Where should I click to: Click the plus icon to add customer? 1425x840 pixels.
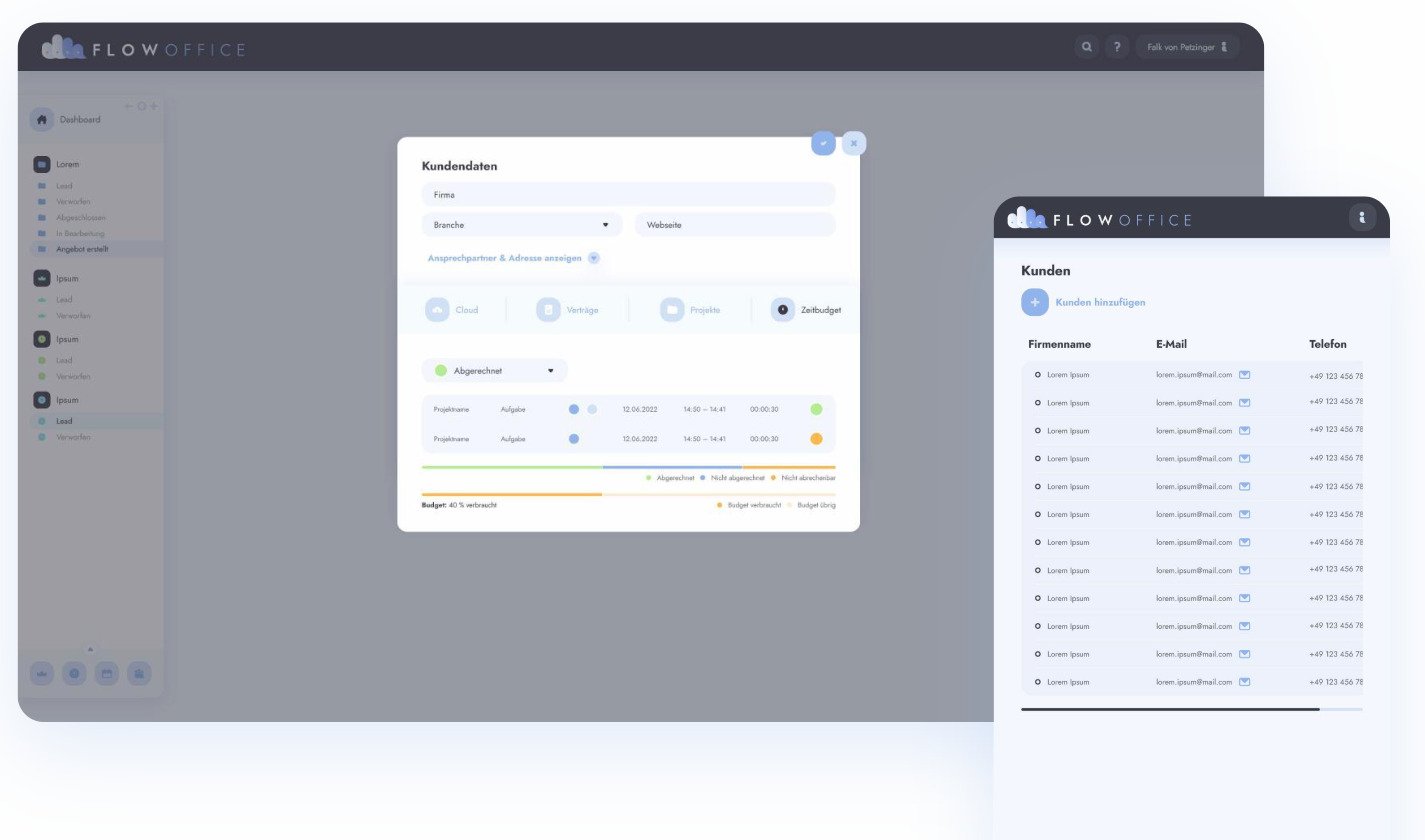coord(1035,302)
